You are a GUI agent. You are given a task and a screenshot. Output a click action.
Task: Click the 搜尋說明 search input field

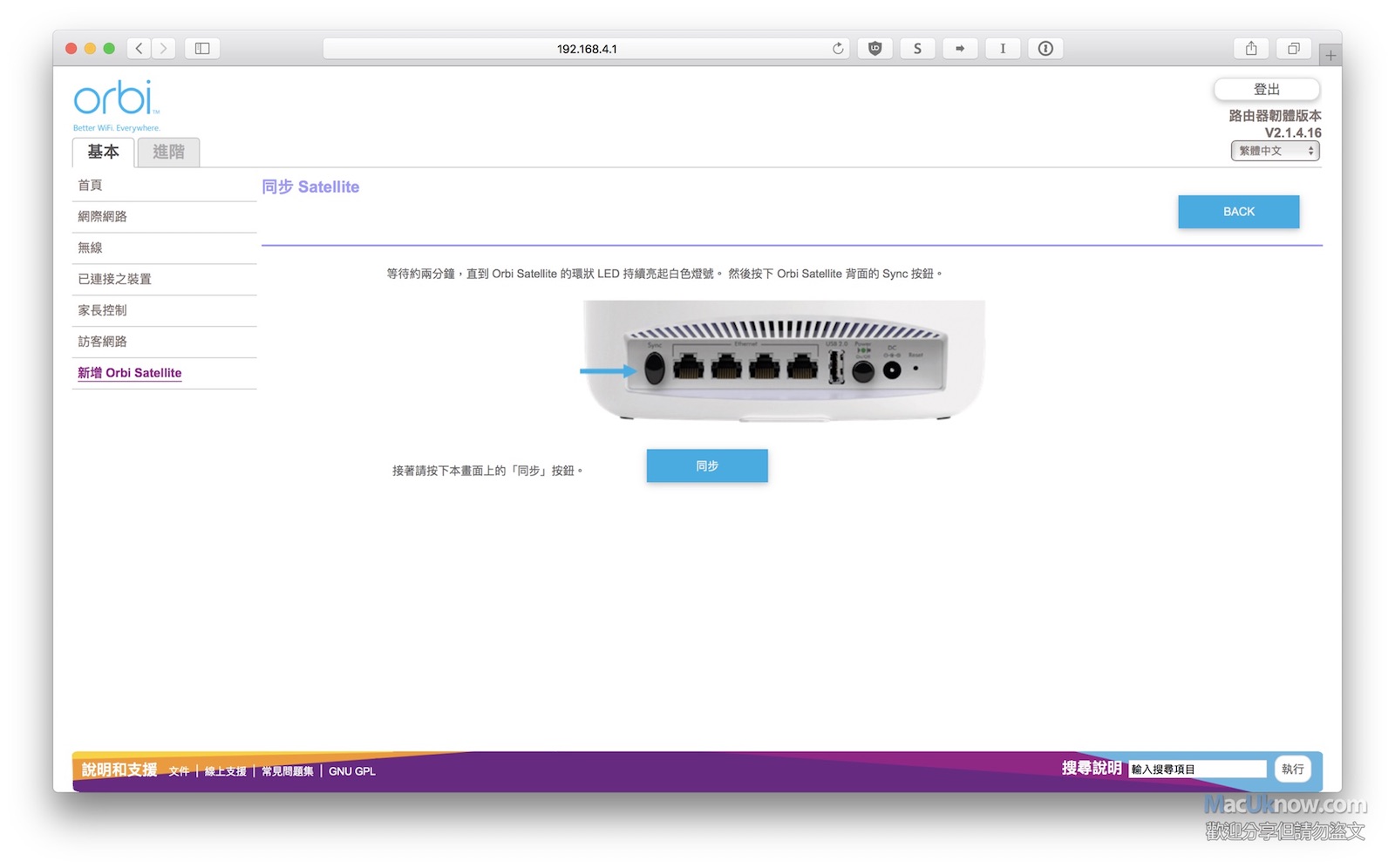click(x=1196, y=770)
